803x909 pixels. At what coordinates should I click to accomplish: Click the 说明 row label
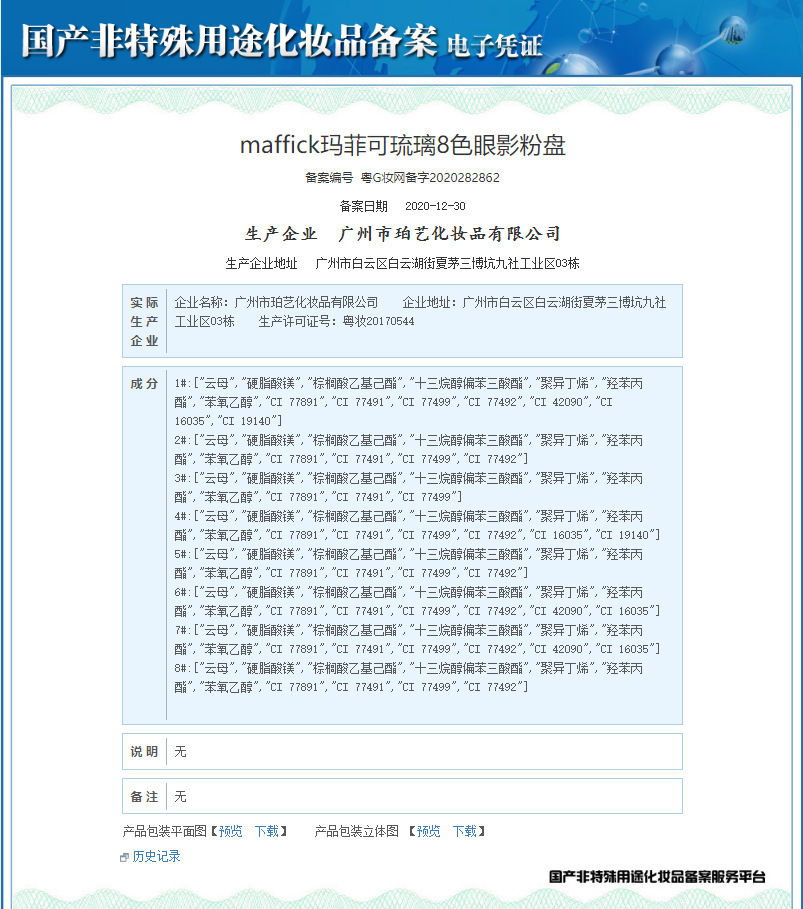pyautogui.click(x=144, y=752)
